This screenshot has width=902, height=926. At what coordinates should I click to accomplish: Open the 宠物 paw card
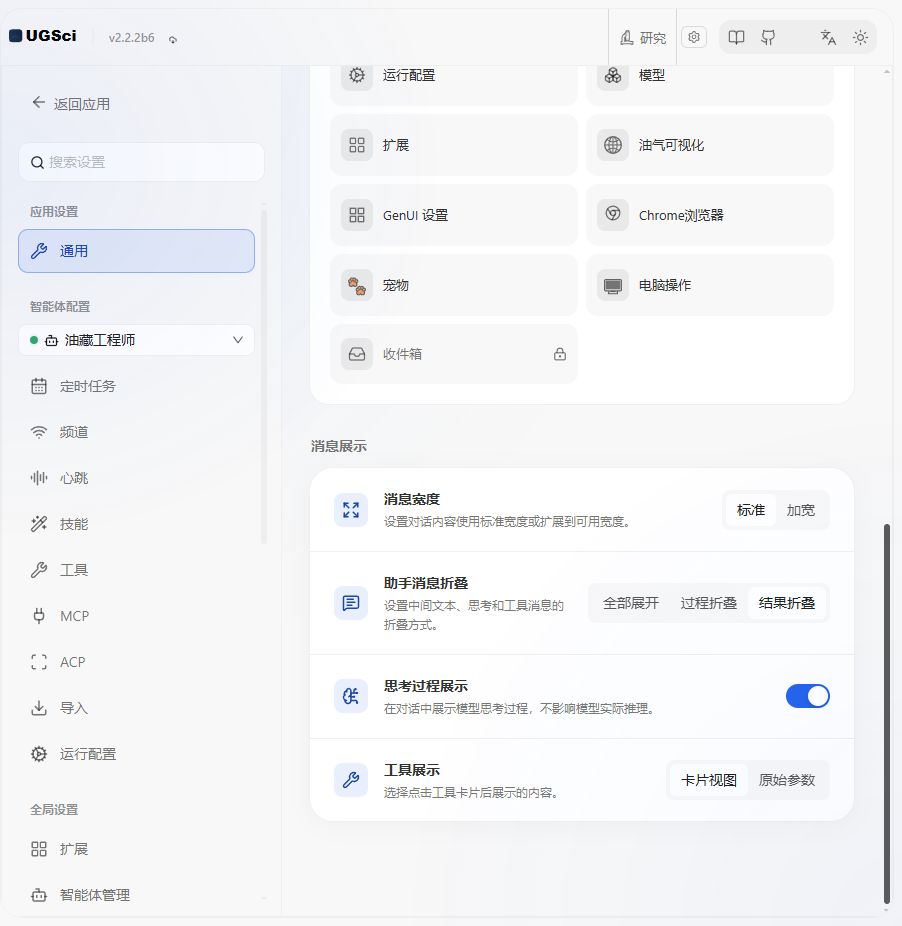(x=454, y=285)
